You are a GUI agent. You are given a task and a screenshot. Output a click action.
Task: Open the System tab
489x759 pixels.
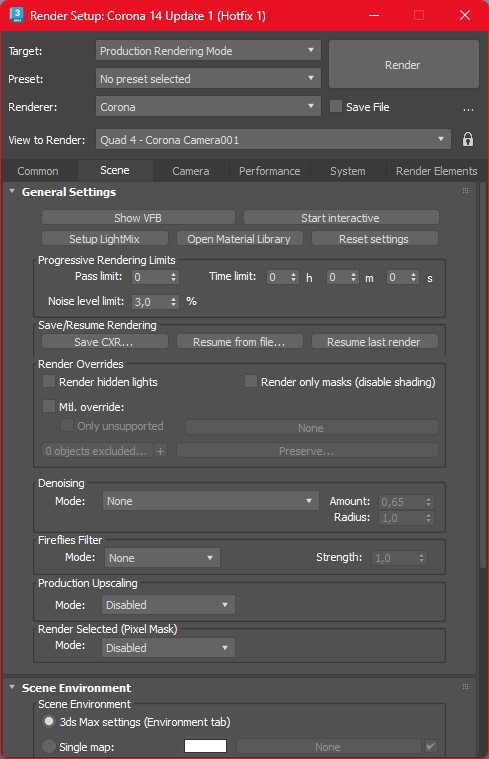[x=348, y=171]
